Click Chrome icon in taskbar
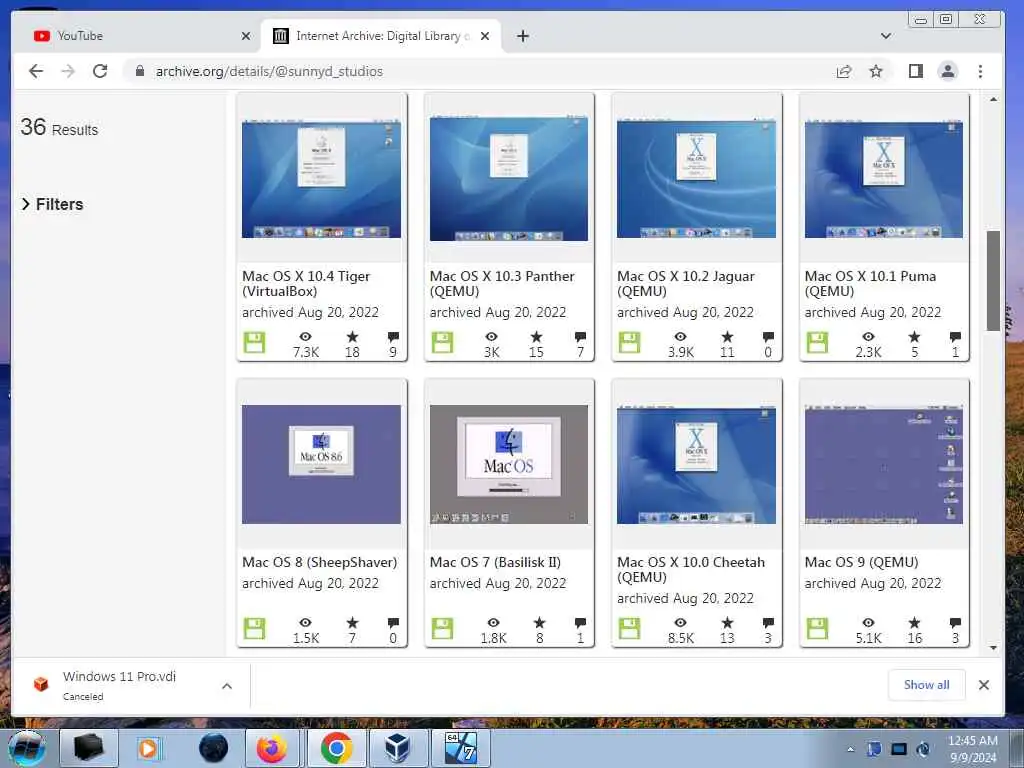 [x=336, y=748]
